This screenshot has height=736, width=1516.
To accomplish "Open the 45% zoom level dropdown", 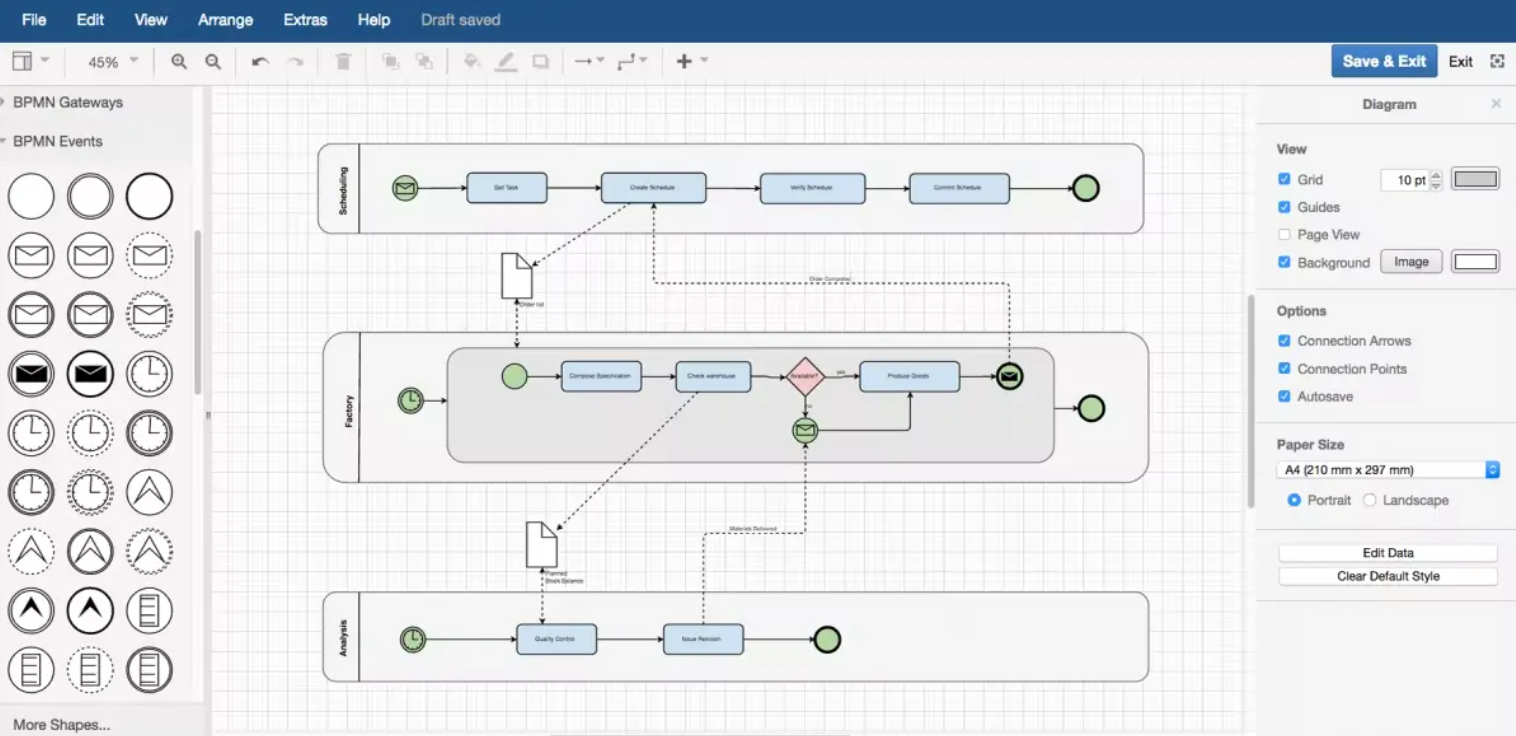I will [x=112, y=62].
